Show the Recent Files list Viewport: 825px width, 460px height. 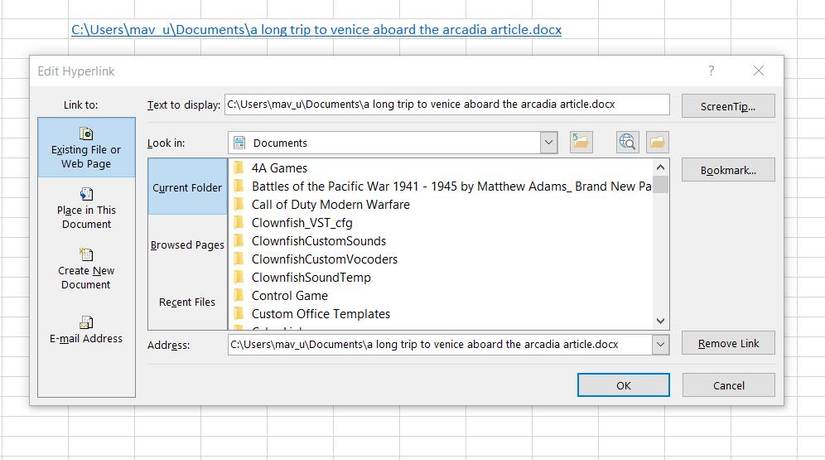click(187, 302)
